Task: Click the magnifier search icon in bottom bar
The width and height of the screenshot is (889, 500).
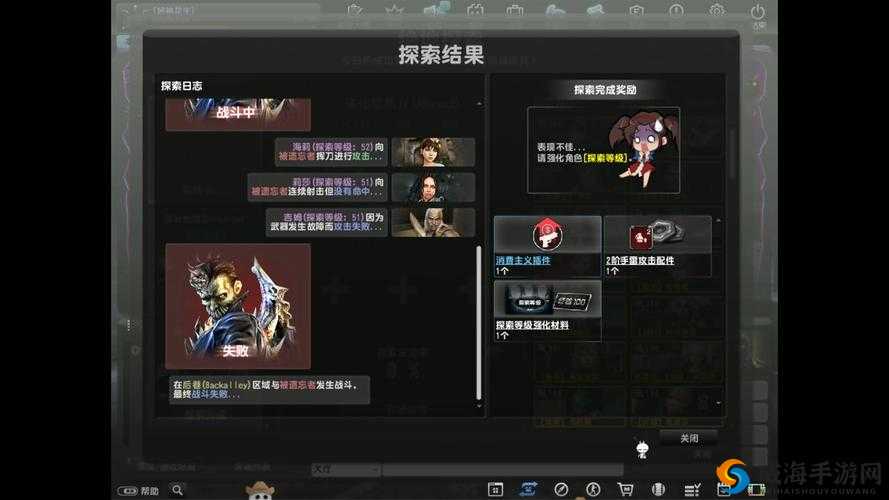Action: click(x=177, y=490)
